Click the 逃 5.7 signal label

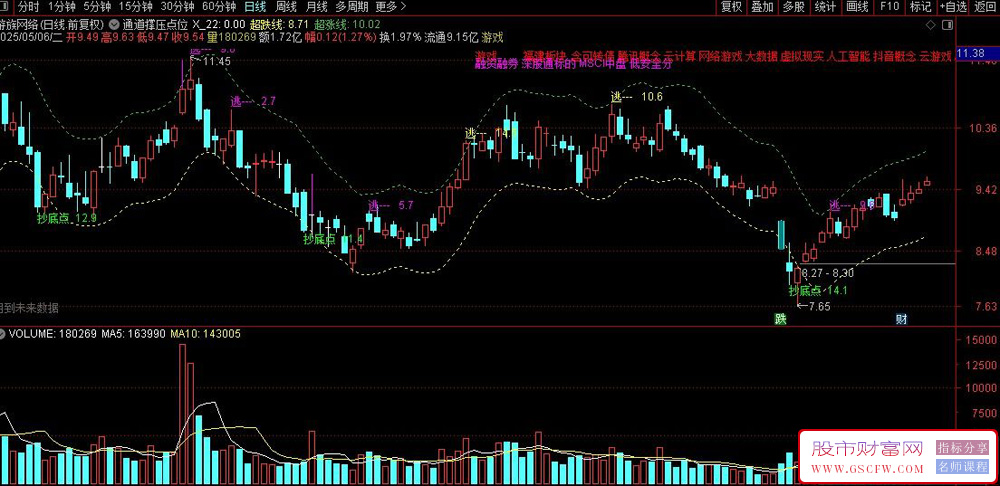tap(390, 205)
